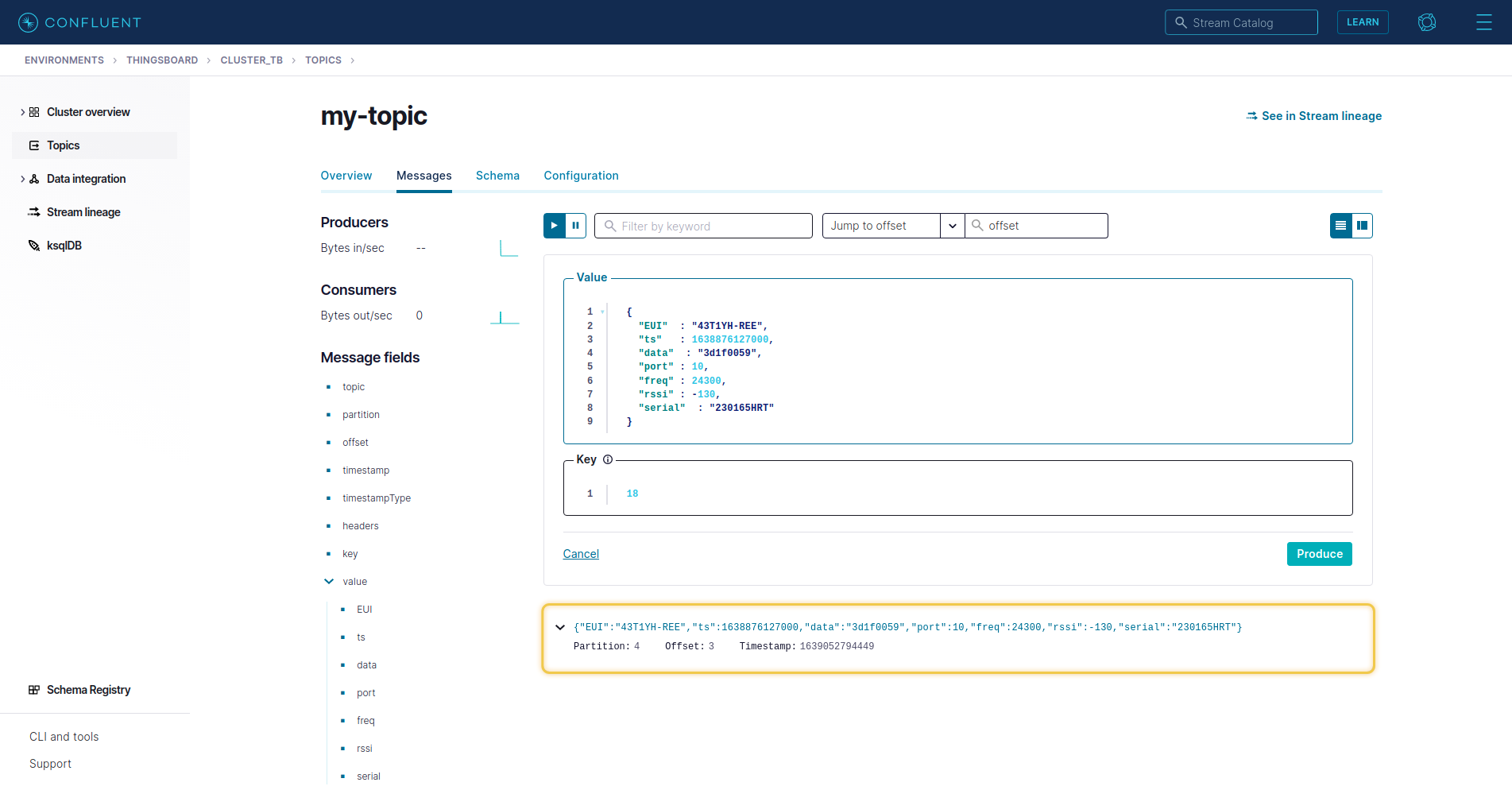Image resolution: width=1512 pixels, height=790 pixels.
Task: Click the Produce button
Action: (x=1319, y=554)
